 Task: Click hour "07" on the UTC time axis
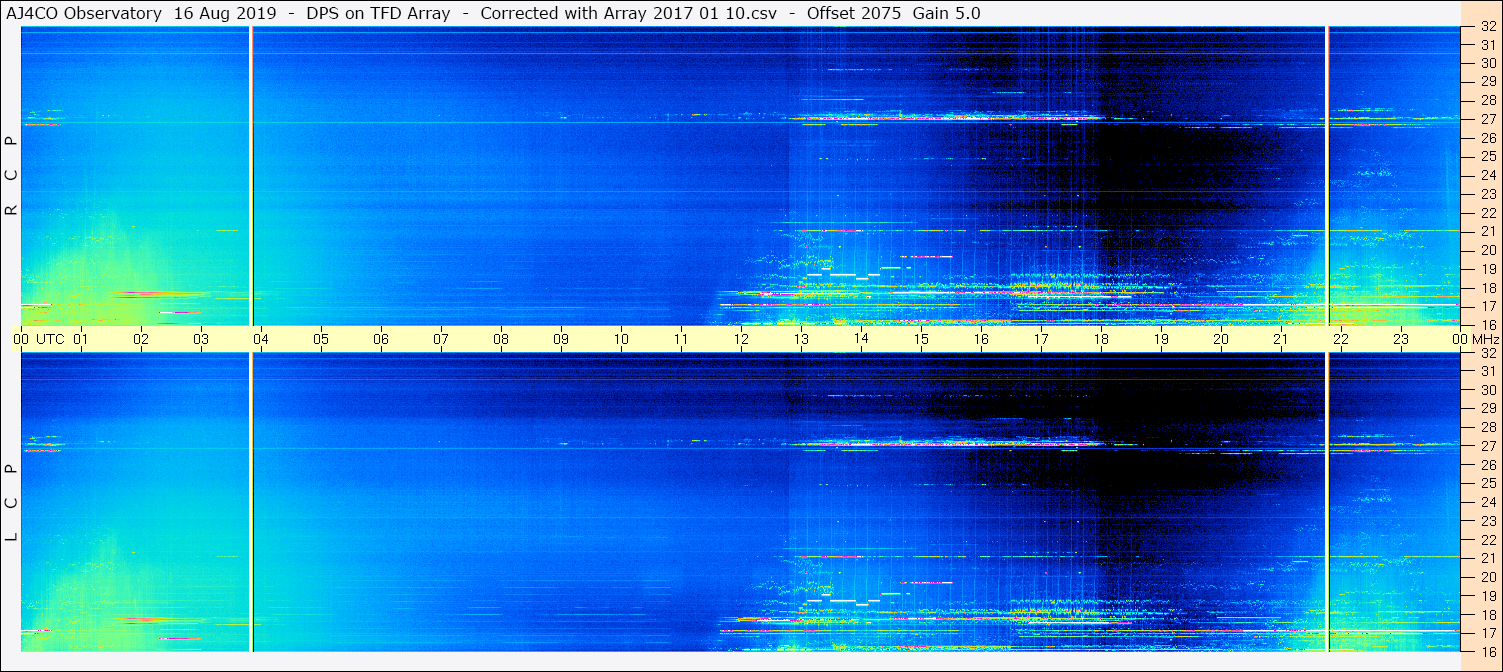(441, 339)
